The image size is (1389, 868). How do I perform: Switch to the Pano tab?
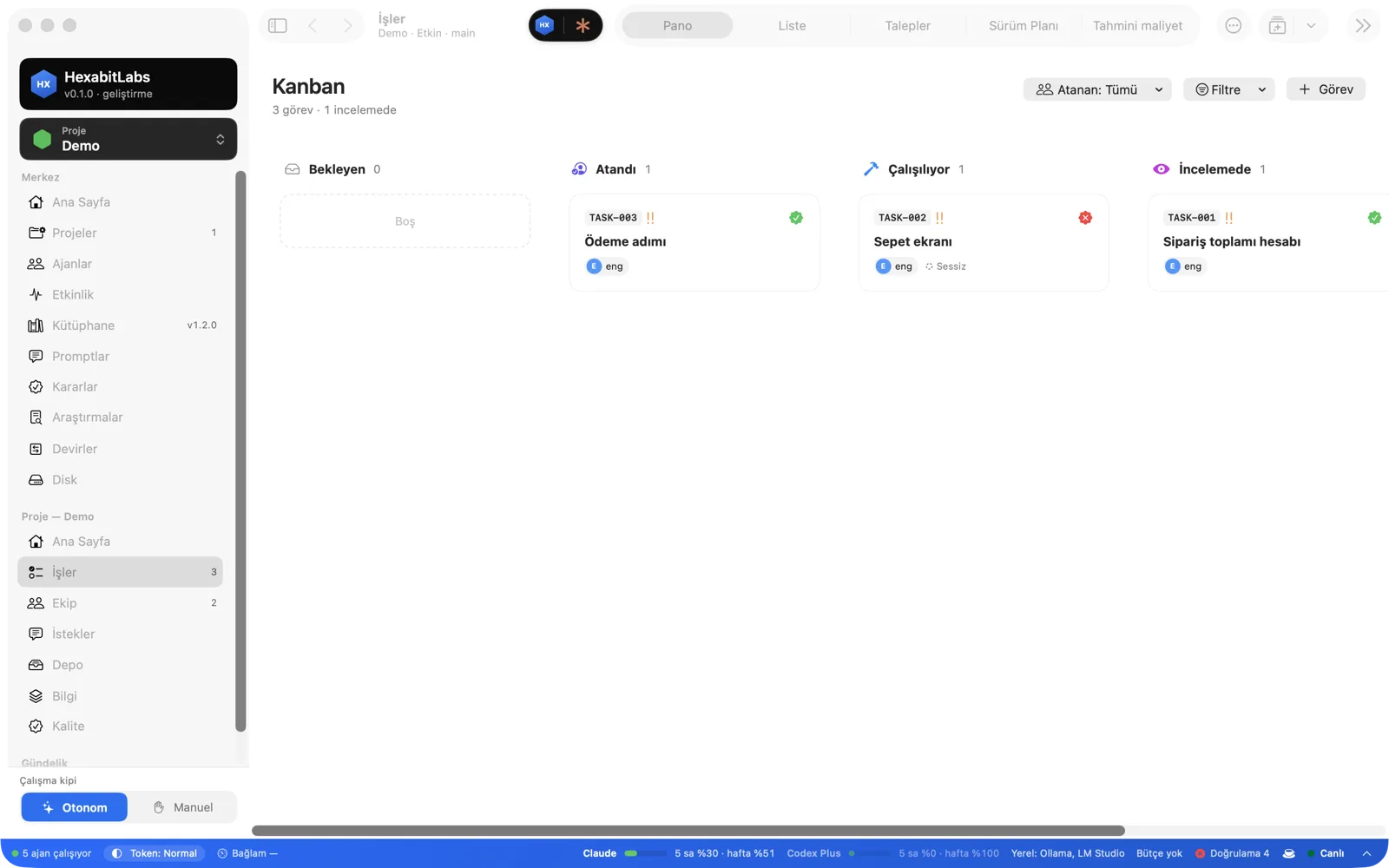coord(678,26)
